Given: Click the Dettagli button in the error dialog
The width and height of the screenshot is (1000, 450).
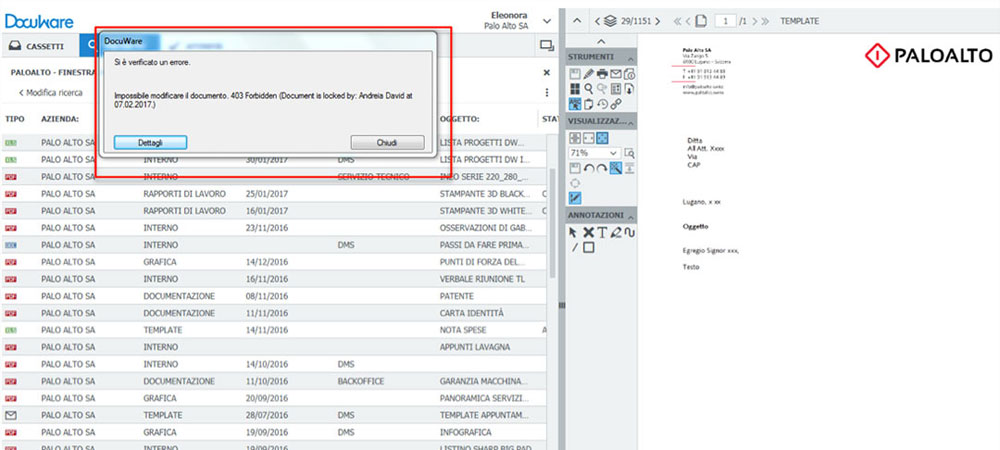Looking at the screenshot, I should click(151, 143).
